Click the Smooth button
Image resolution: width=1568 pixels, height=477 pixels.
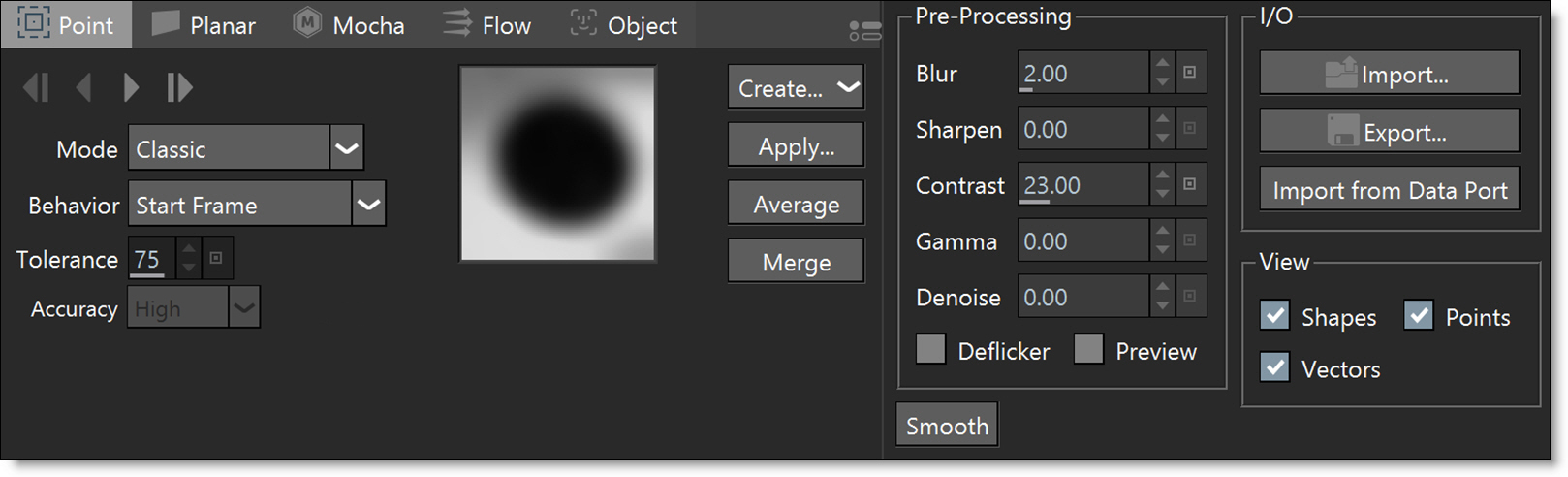(x=947, y=425)
